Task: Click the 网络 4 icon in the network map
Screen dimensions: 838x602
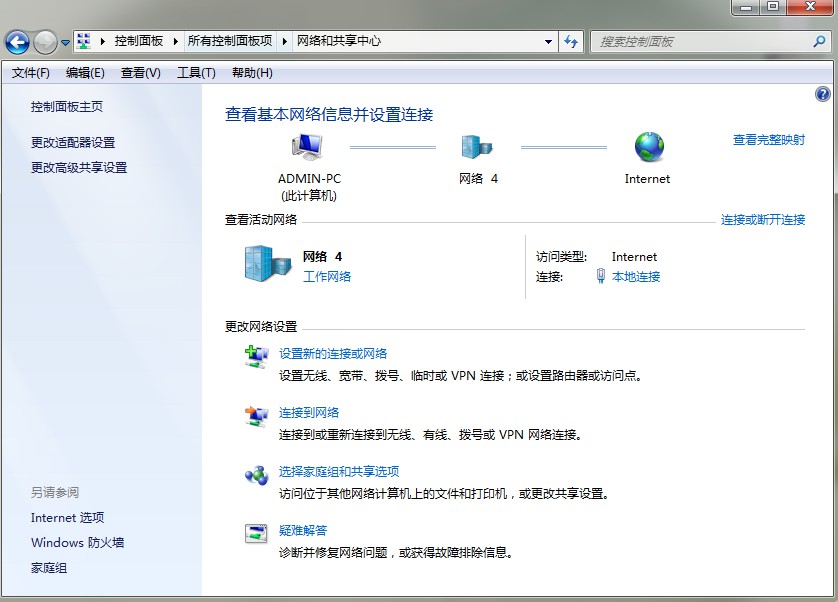Action: 477,146
